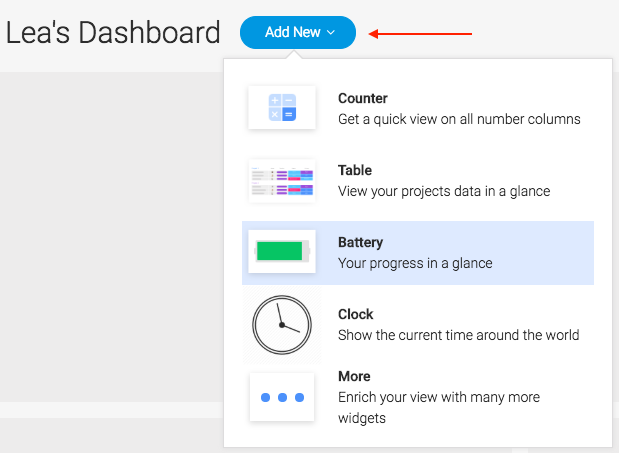Image resolution: width=619 pixels, height=453 pixels.
Task: Select the highlighted Battery option
Action: point(418,253)
